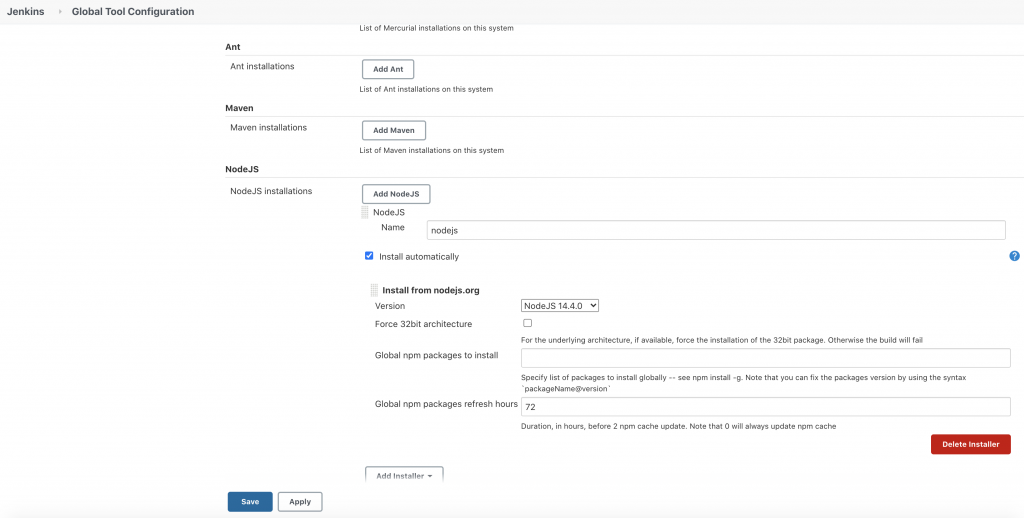The image size is (1024, 518).
Task: Click 'Global npm packages refresh hours' label
Action: (x=446, y=404)
